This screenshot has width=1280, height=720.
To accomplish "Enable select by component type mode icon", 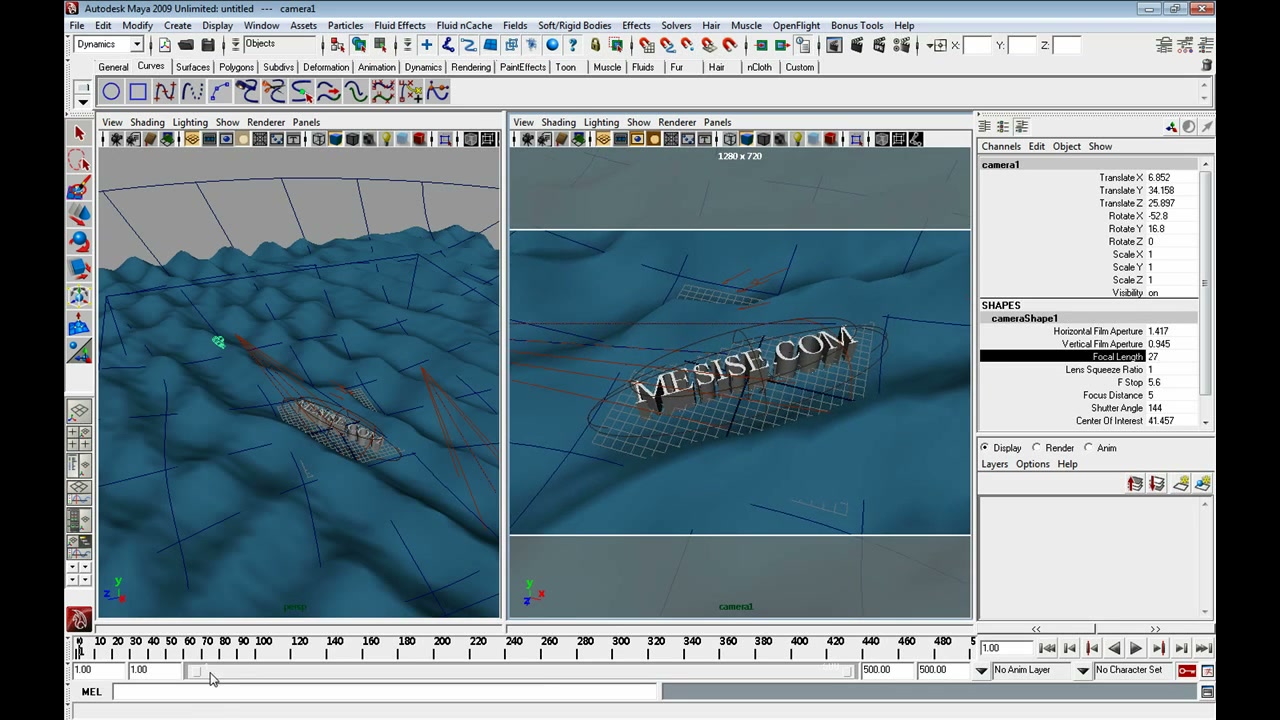I will click(380, 45).
